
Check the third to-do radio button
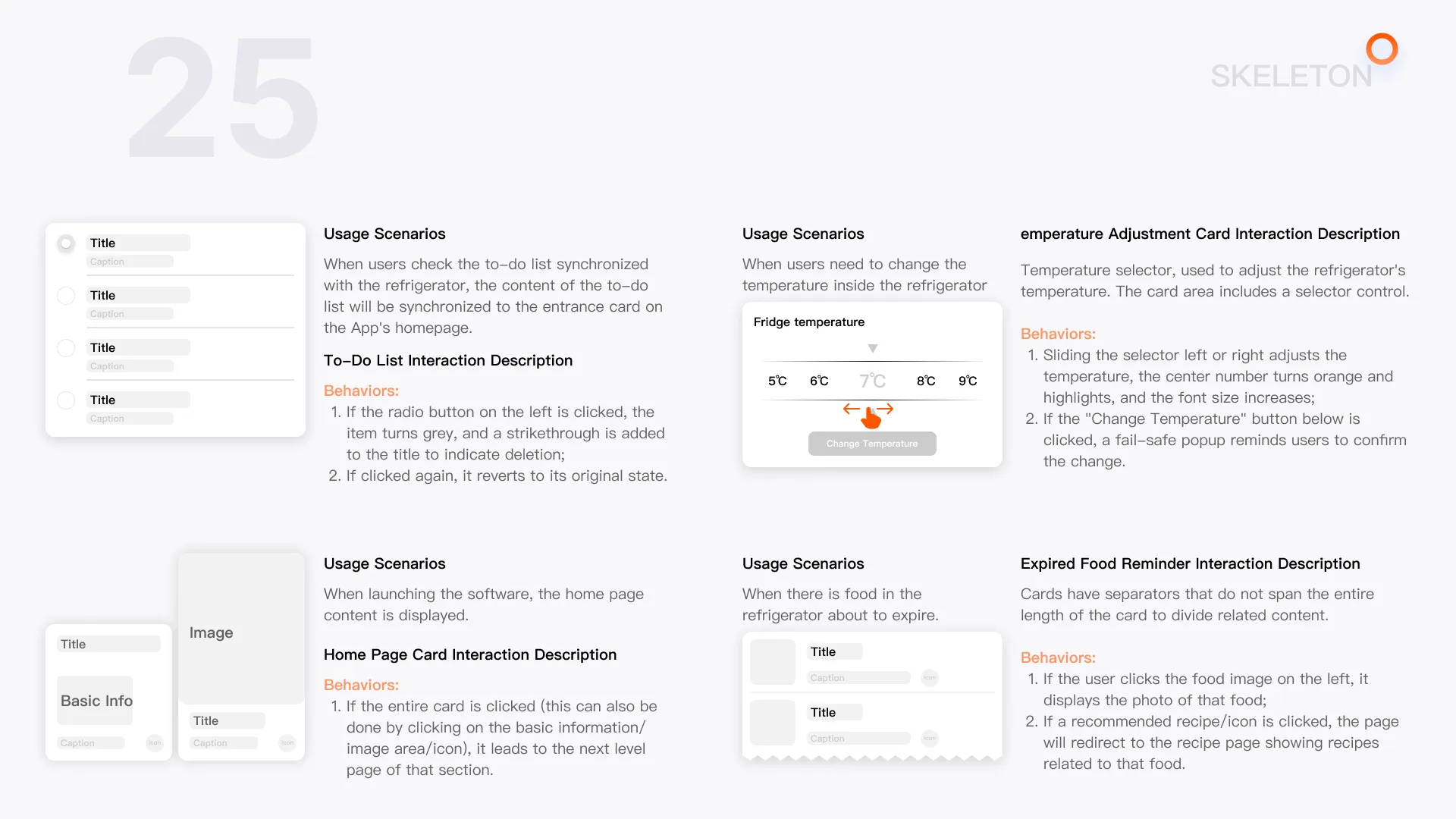coord(66,348)
